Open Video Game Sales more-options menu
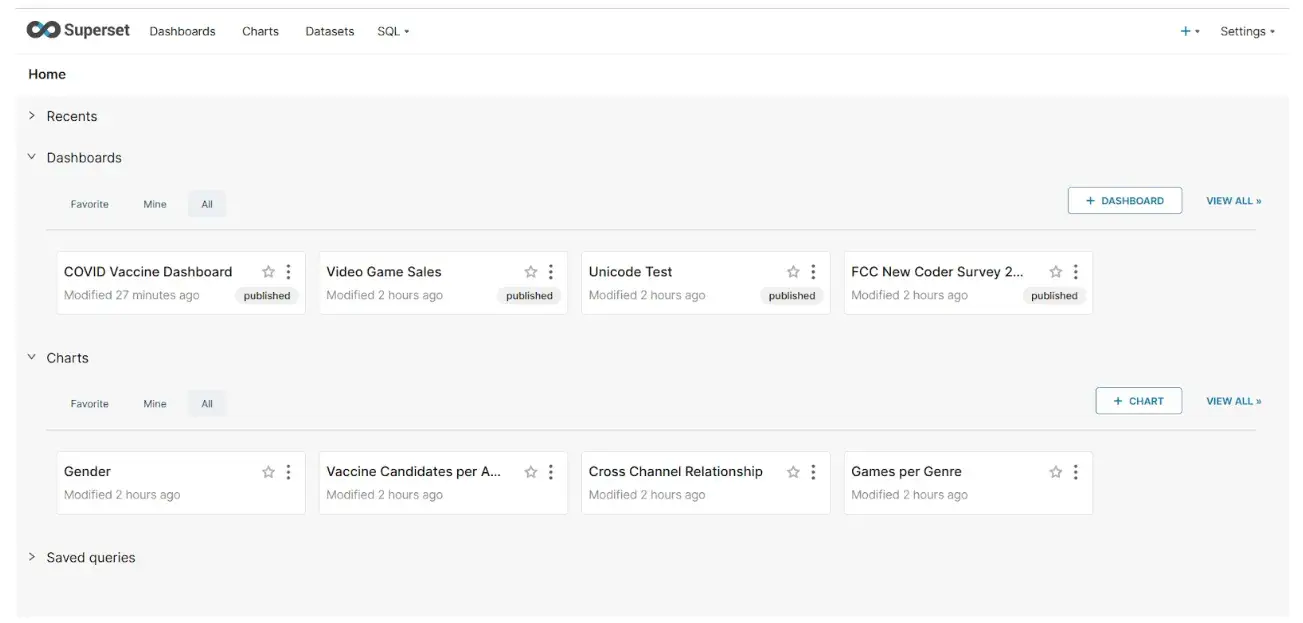The width and height of the screenshot is (1303, 623). [x=551, y=272]
